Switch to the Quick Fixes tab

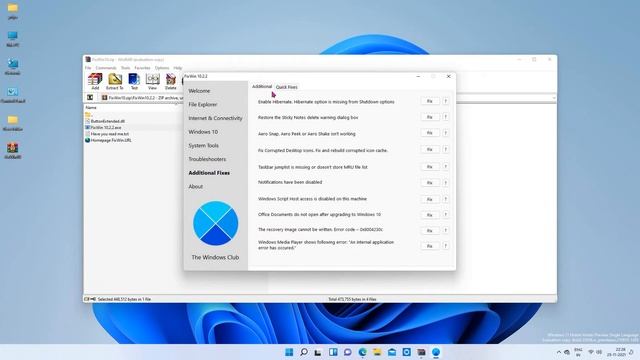pos(287,87)
